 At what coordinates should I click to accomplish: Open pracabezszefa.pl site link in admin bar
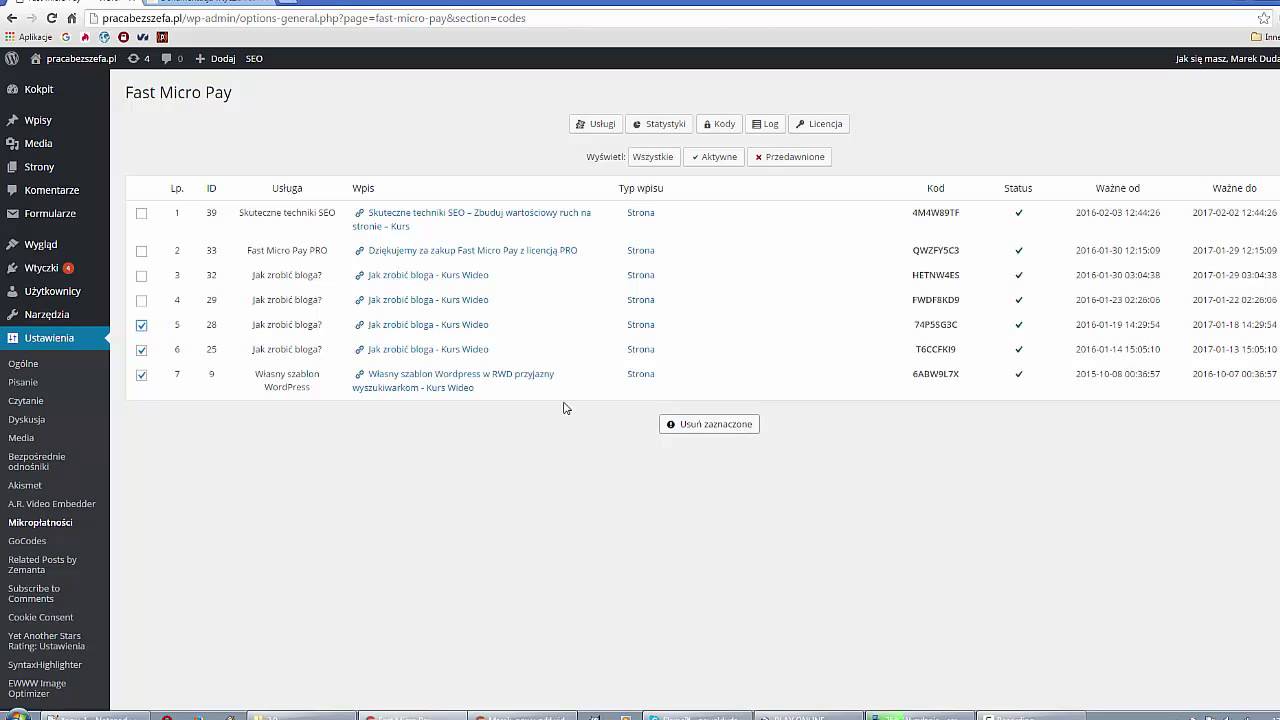[x=73, y=58]
